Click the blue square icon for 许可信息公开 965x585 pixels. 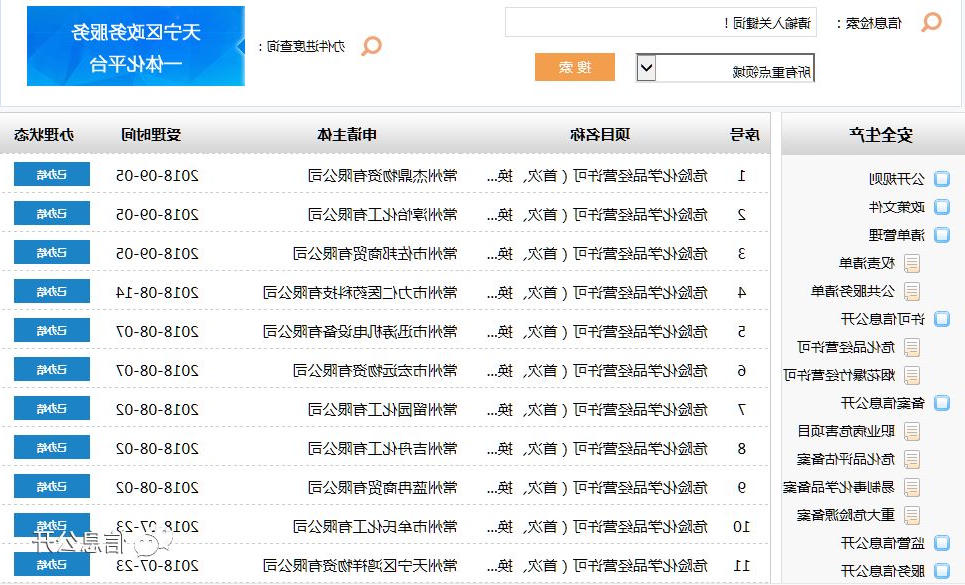tap(942, 319)
